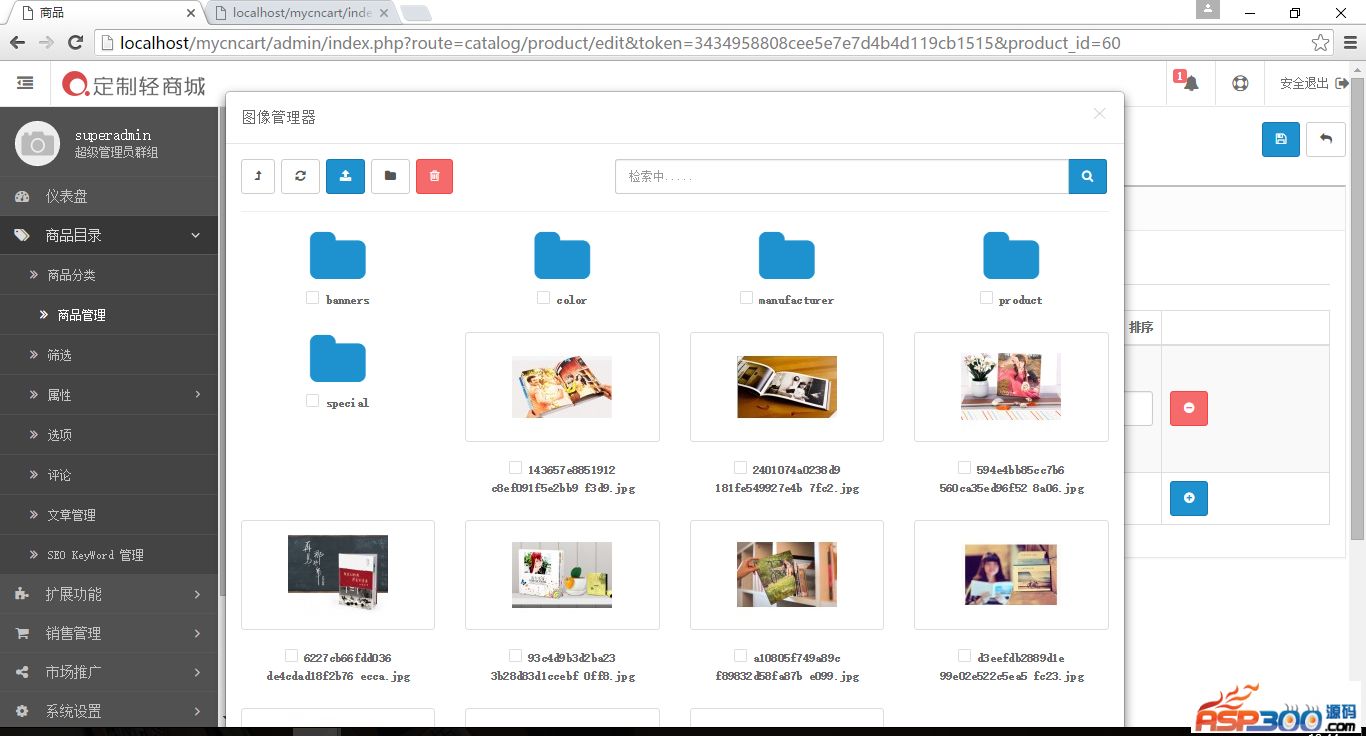This screenshot has height=736, width=1366.
Task: Refresh the image manager file list
Action: click(300, 176)
